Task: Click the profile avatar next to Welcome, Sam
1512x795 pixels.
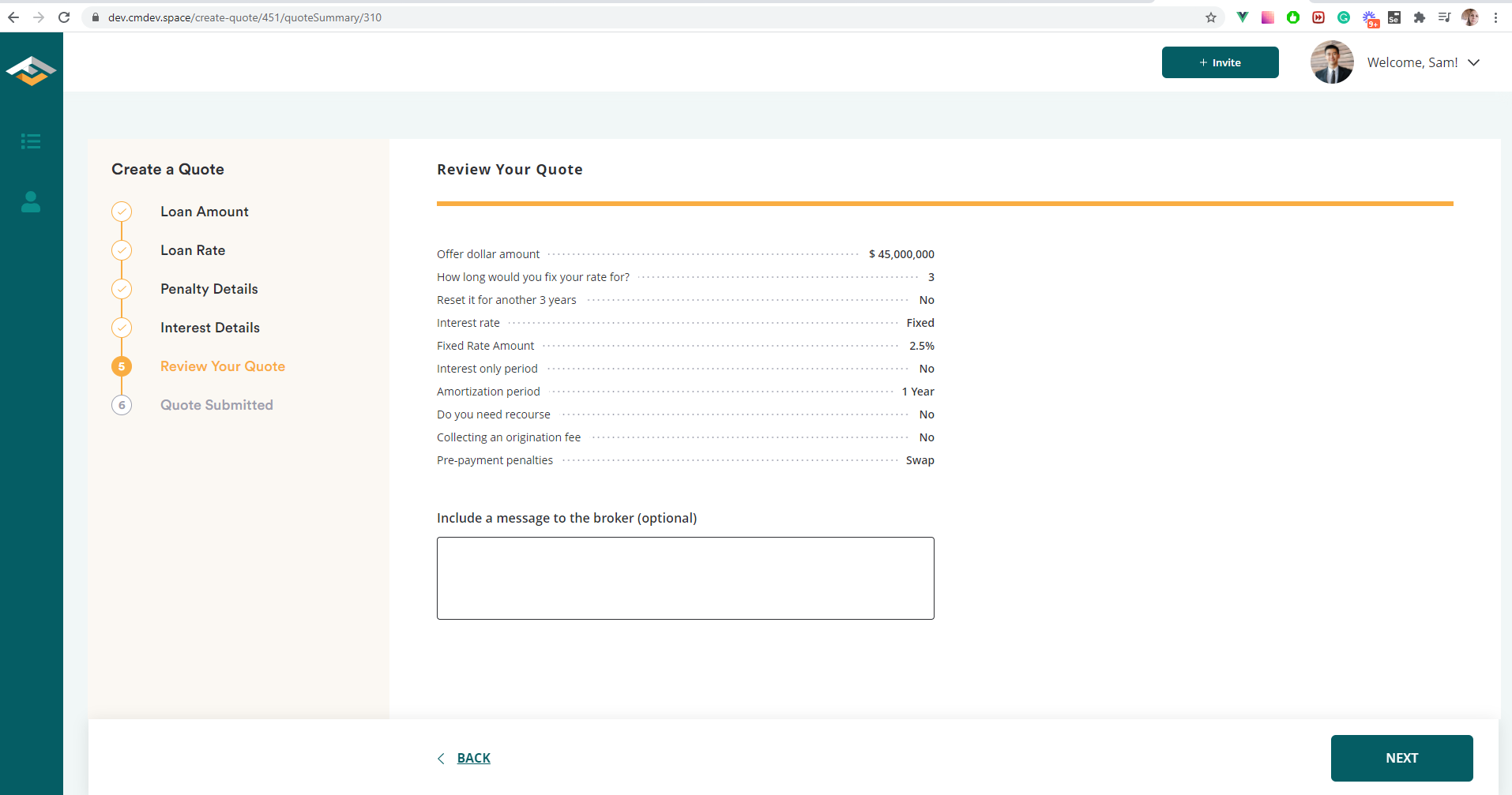Action: 1332,62
